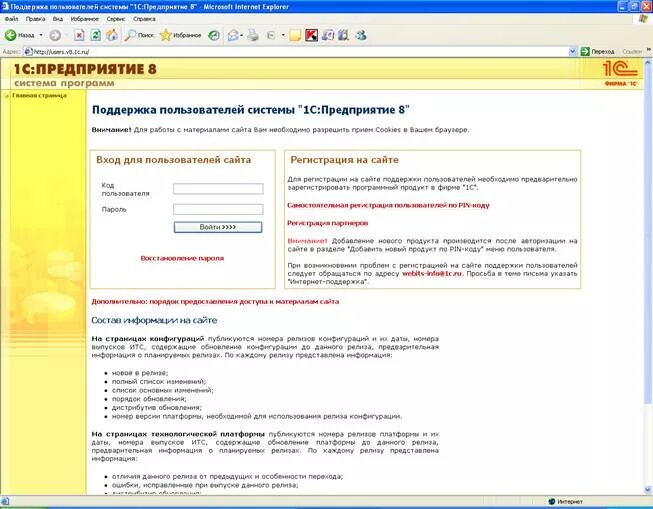Click the Ссылки toolbar chevron
Image resolution: width=653 pixels, height=509 pixels.
(648, 51)
